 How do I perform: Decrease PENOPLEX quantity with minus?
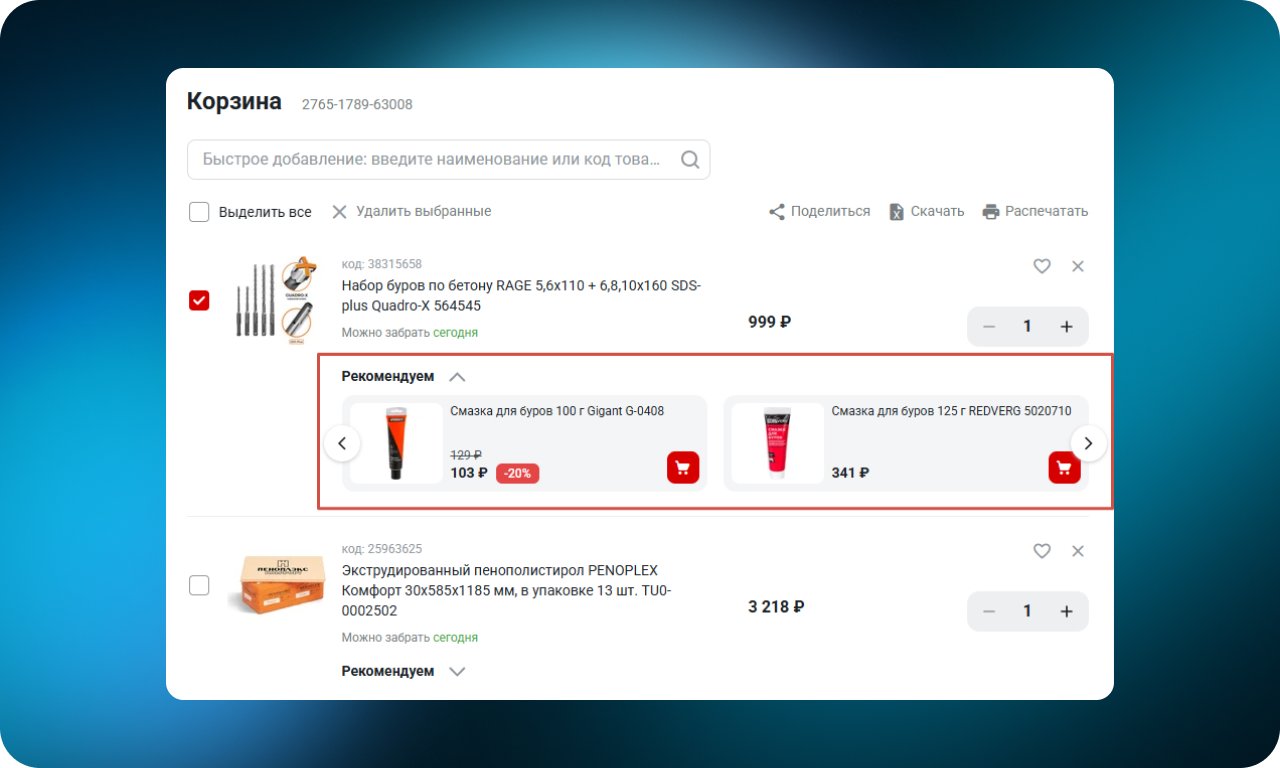[x=989, y=611]
